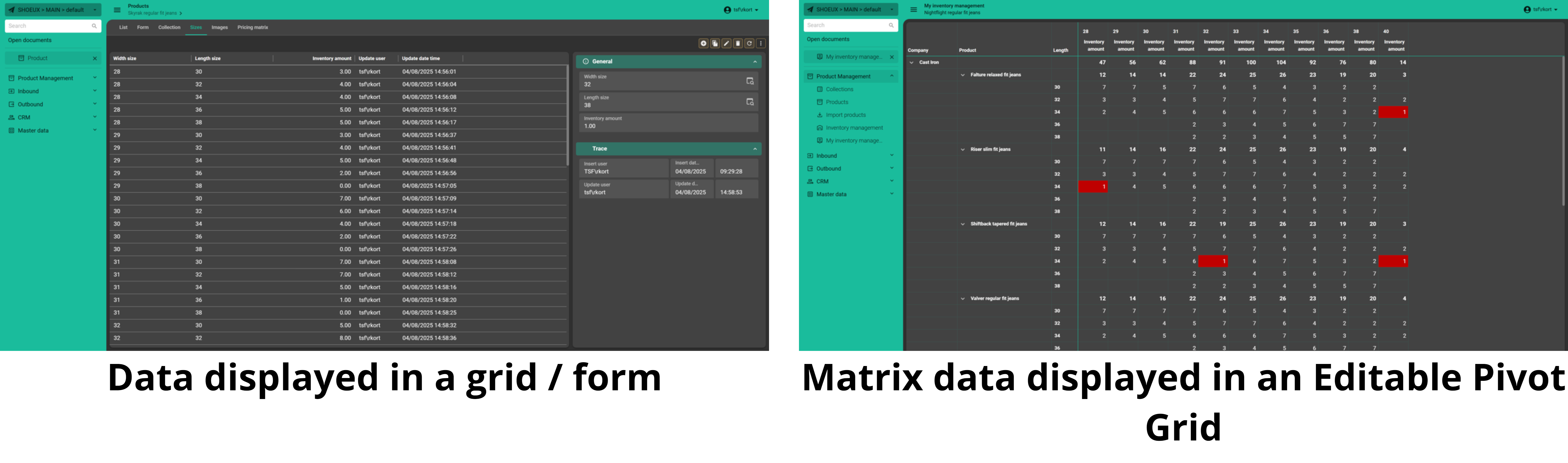Click the hamburger menu icon beside Products title
Image resolution: width=1568 pixels, height=463 pixels.
(117, 10)
